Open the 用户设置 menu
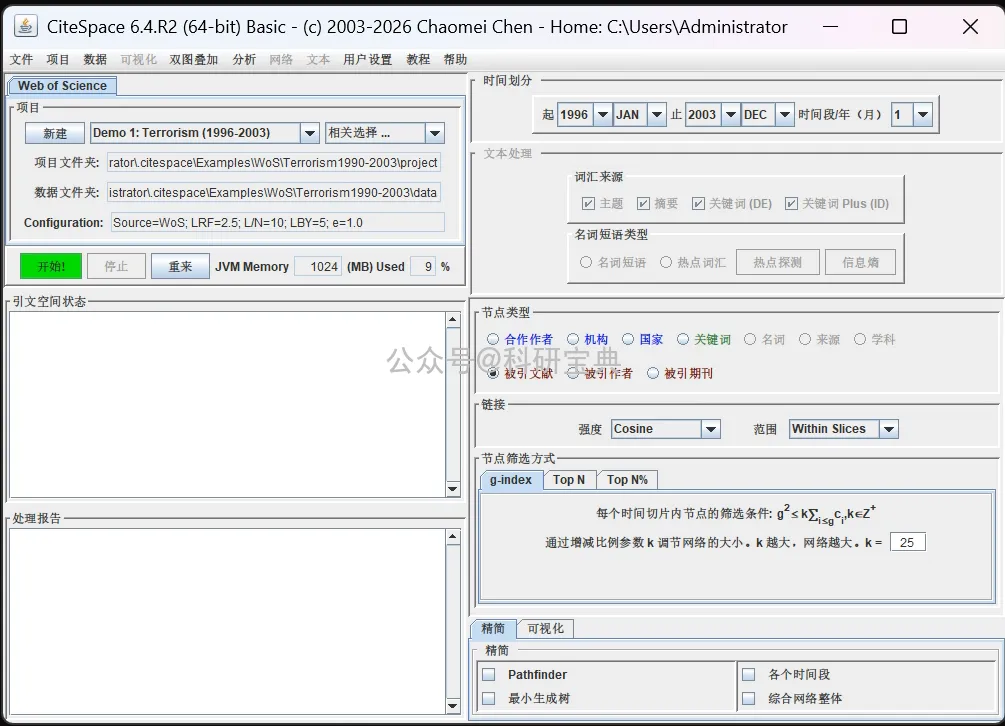 (x=367, y=60)
